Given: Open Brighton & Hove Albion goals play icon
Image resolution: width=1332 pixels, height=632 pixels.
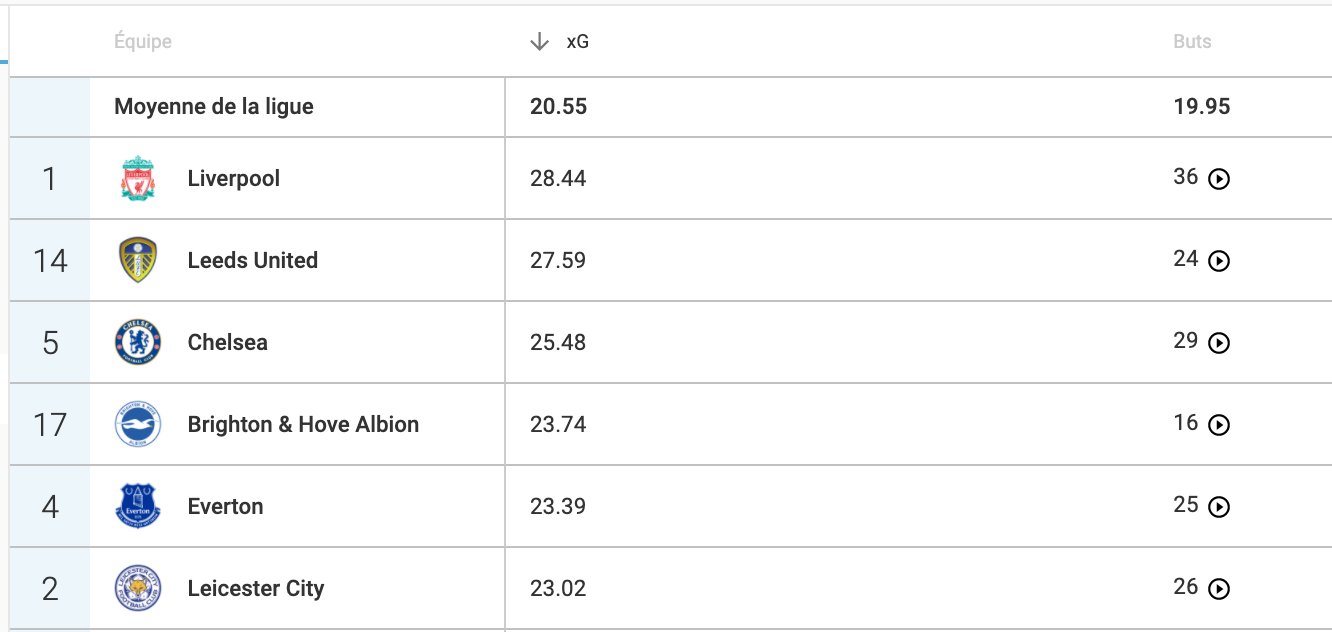Looking at the screenshot, I should pyautogui.click(x=1219, y=426).
